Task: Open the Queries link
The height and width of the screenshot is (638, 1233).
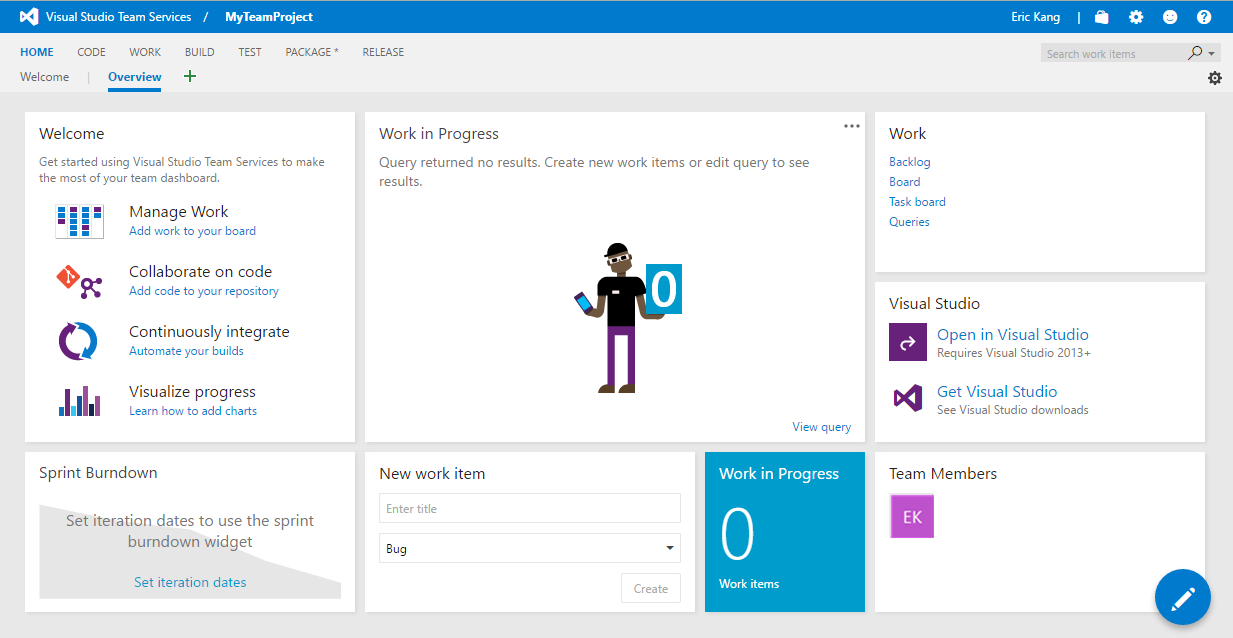Action: click(909, 222)
